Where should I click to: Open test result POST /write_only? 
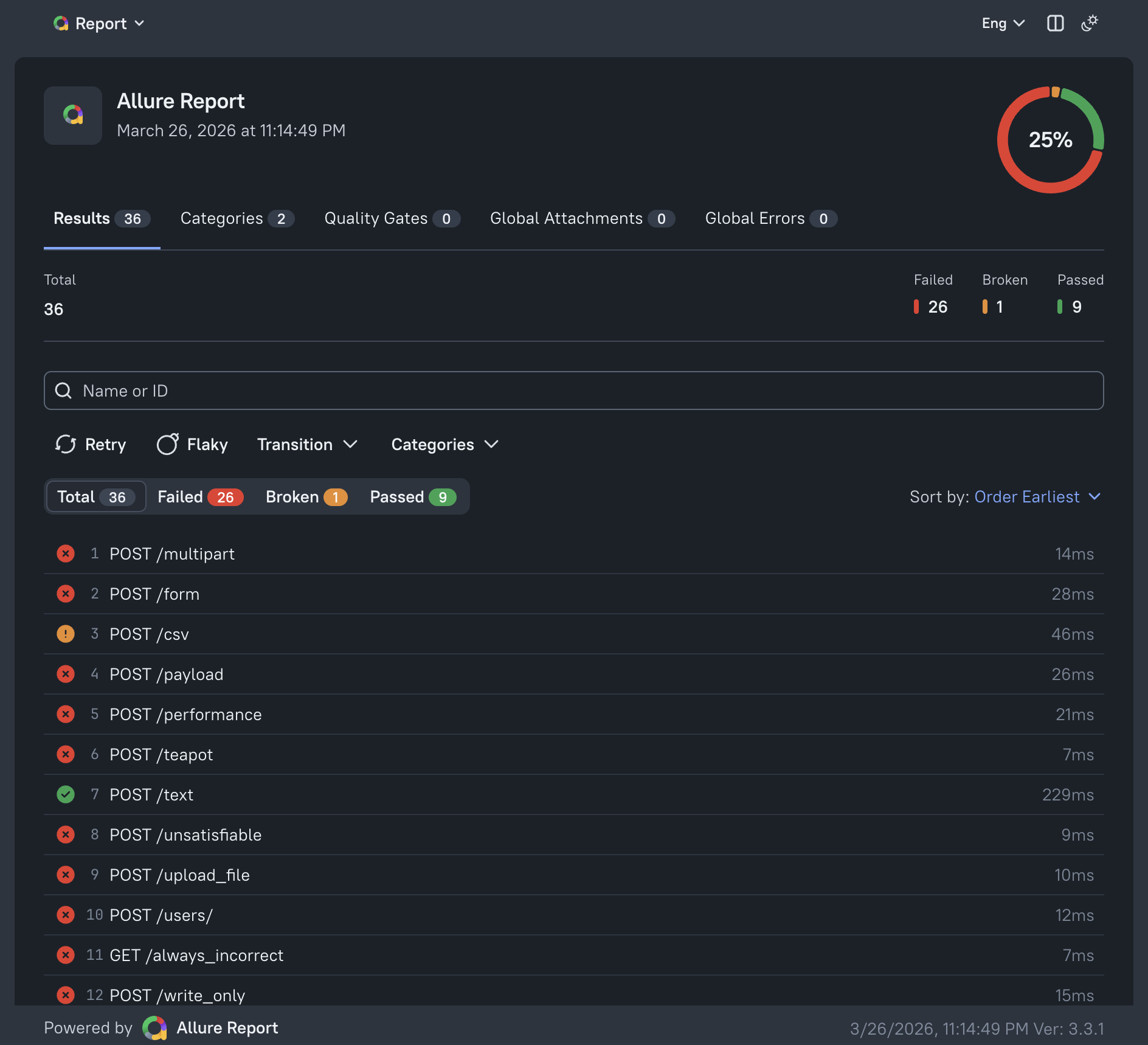click(574, 991)
